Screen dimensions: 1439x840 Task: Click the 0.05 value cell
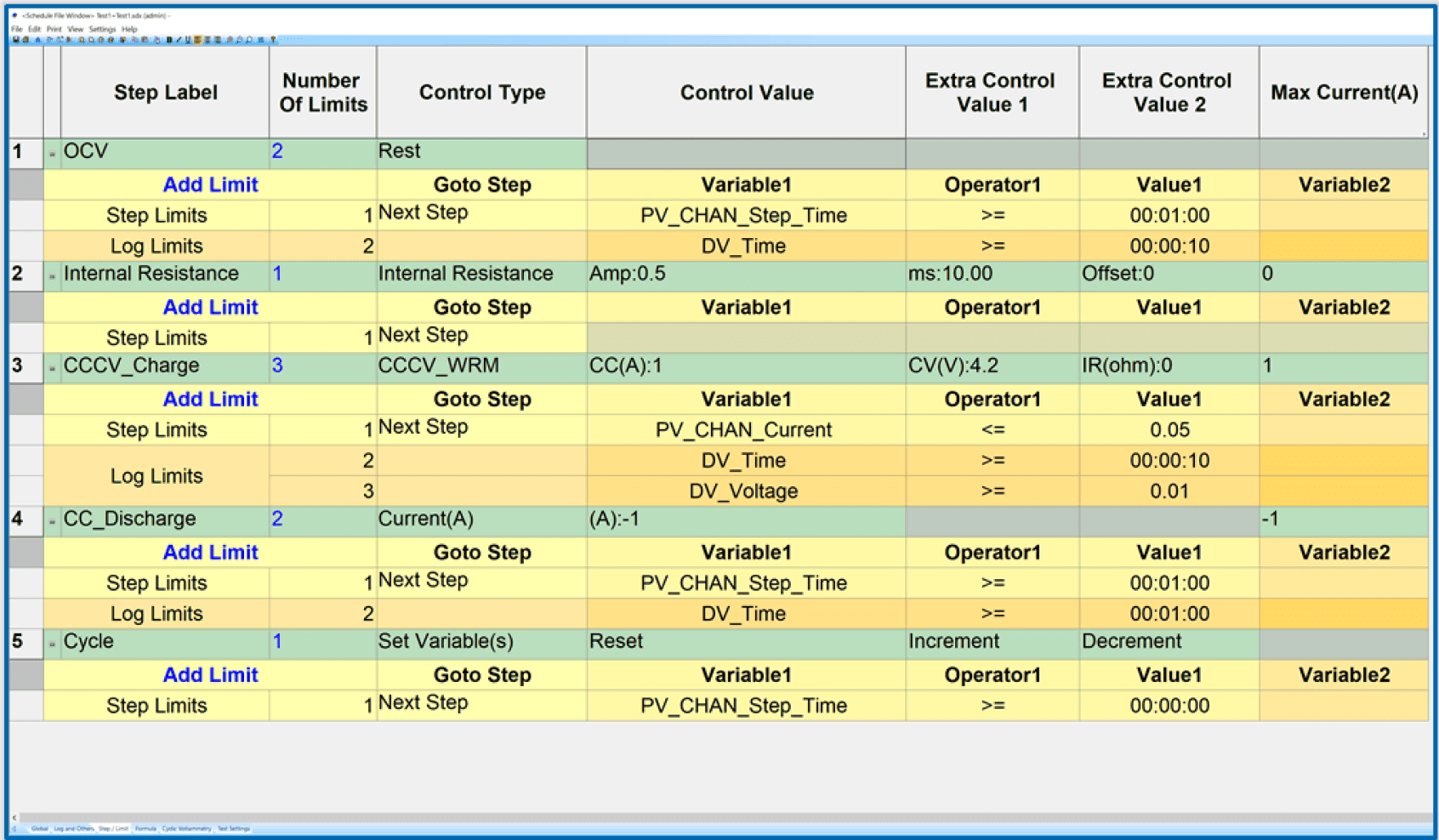tap(1169, 429)
